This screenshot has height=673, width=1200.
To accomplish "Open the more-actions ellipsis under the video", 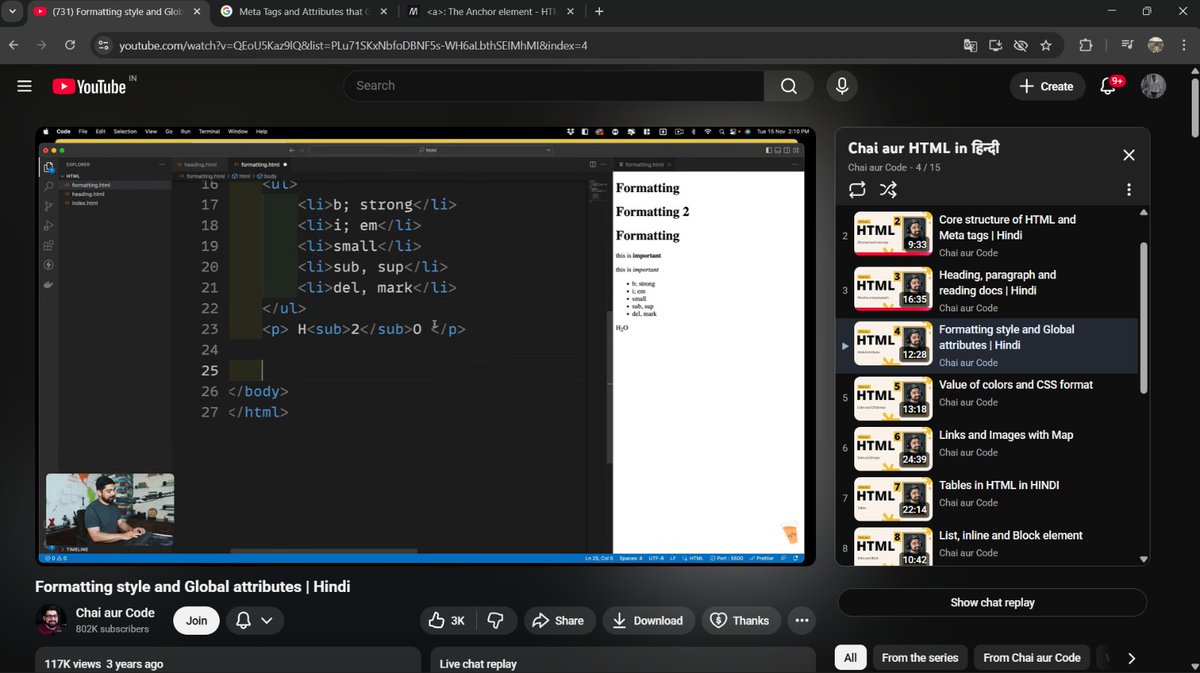I will (x=801, y=620).
